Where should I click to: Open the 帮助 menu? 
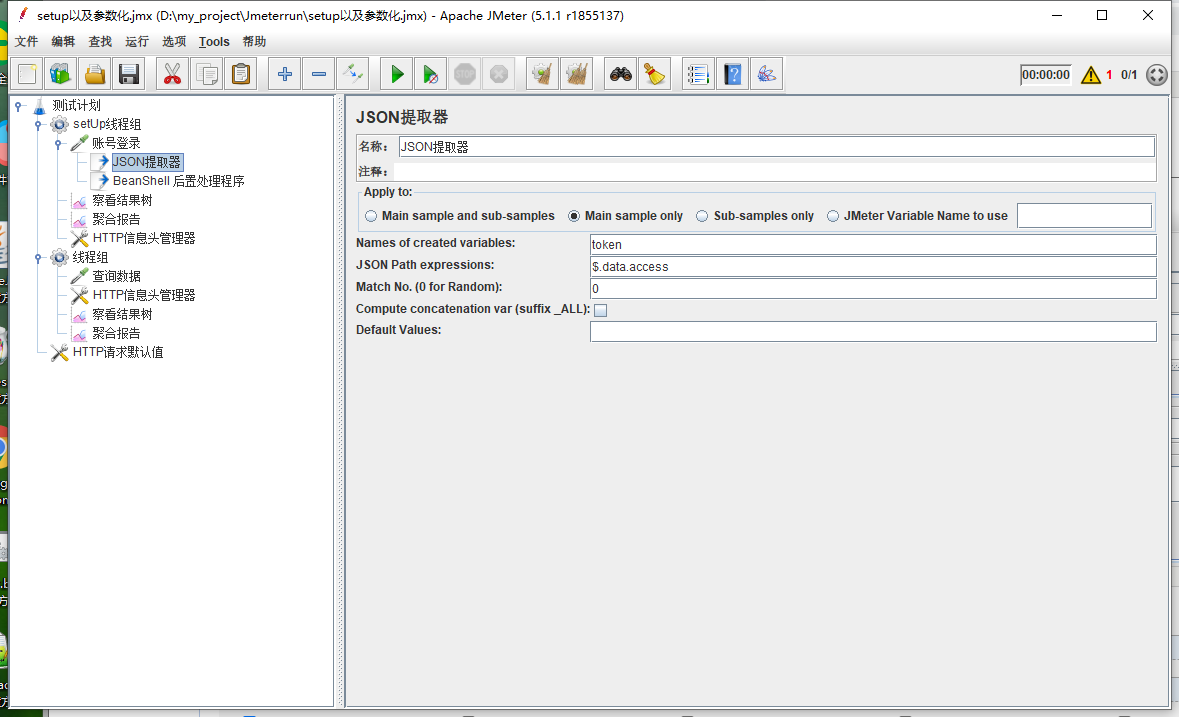254,41
